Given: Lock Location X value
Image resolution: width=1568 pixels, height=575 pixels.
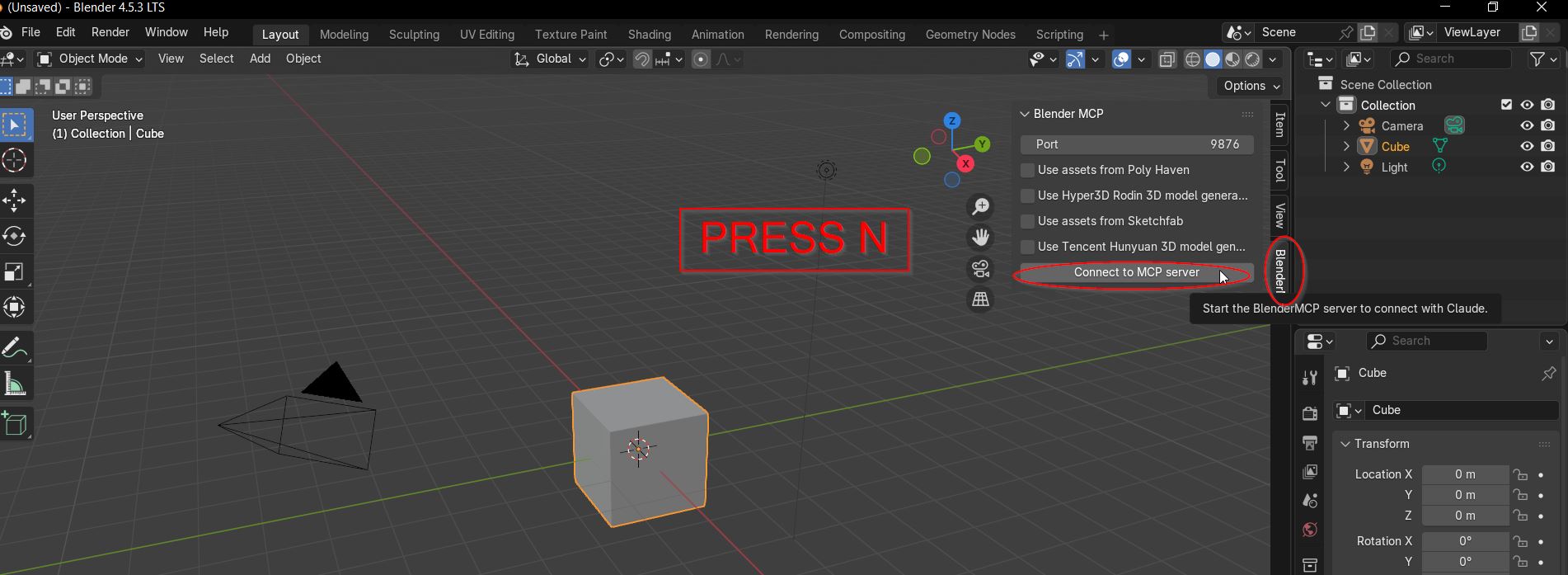Looking at the screenshot, I should pos(1519,474).
